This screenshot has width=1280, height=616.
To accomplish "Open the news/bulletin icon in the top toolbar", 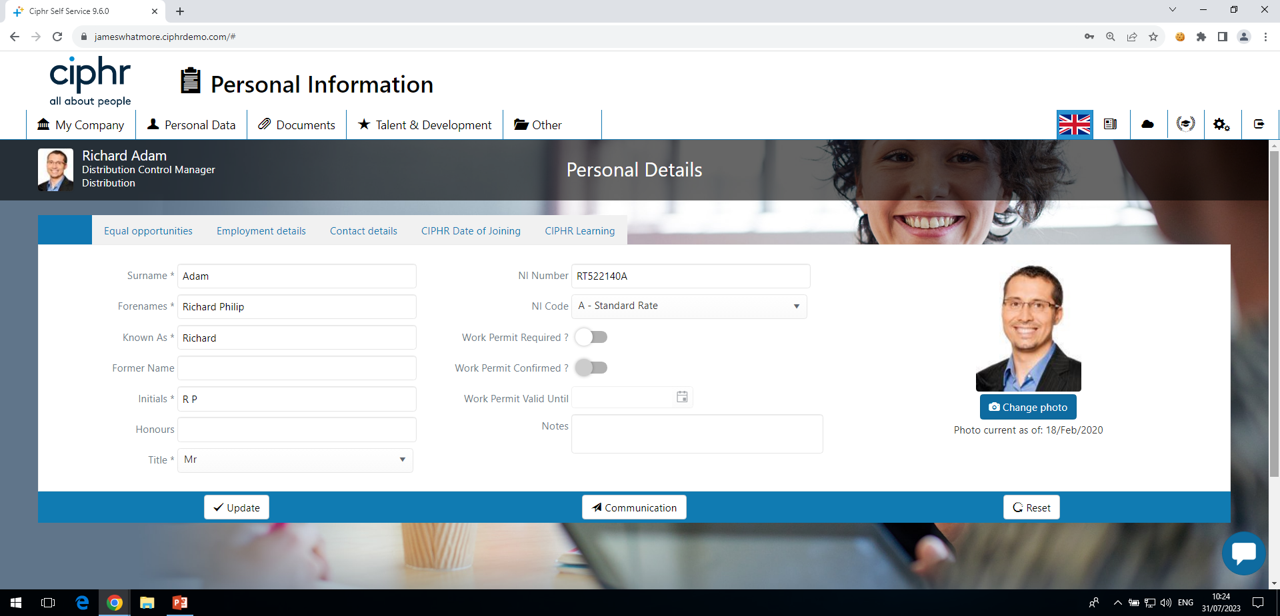I will pyautogui.click(x=1111, y=124).
